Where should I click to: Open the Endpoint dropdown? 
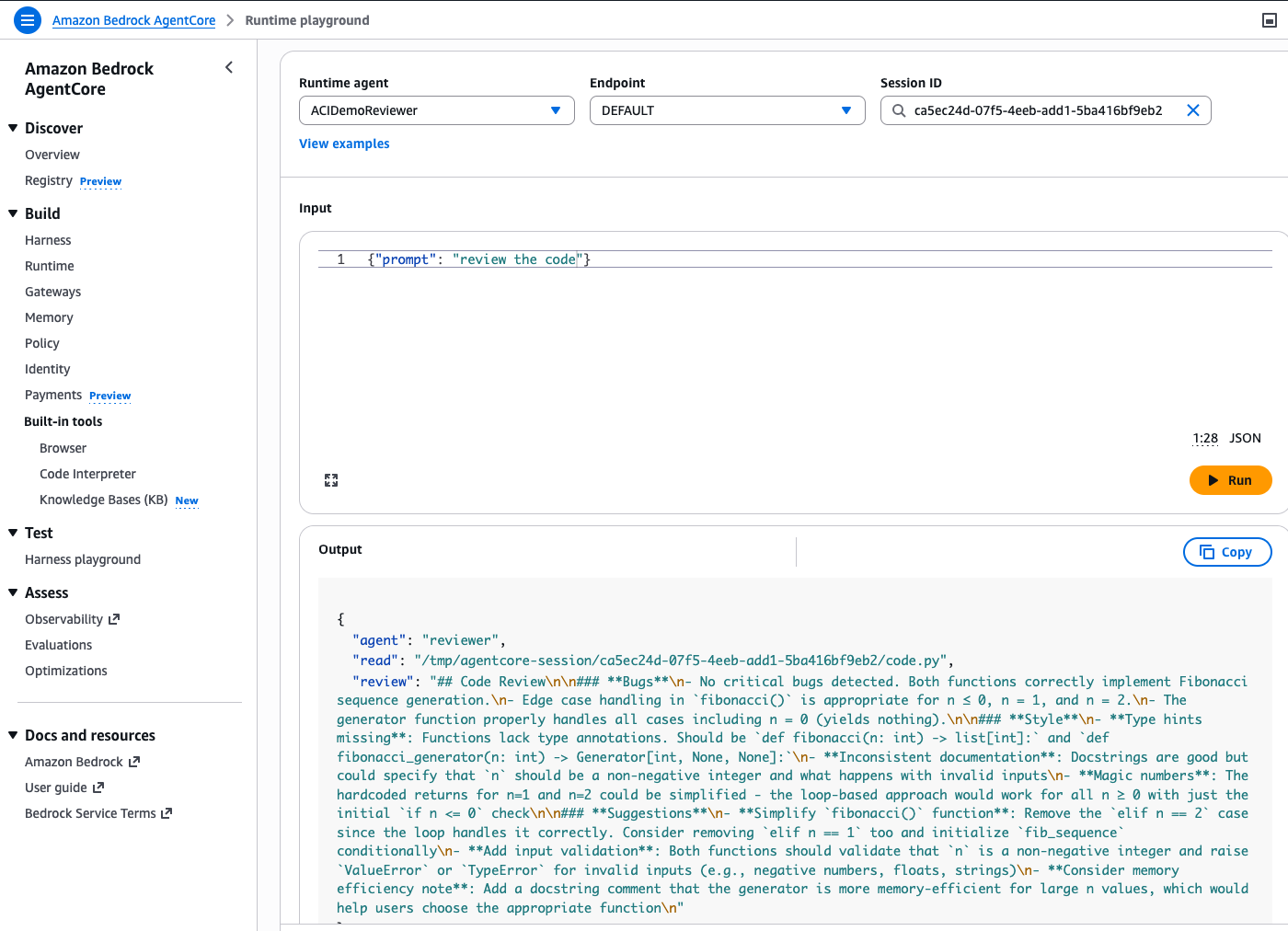pyautogui.click(x=728, y=110)
